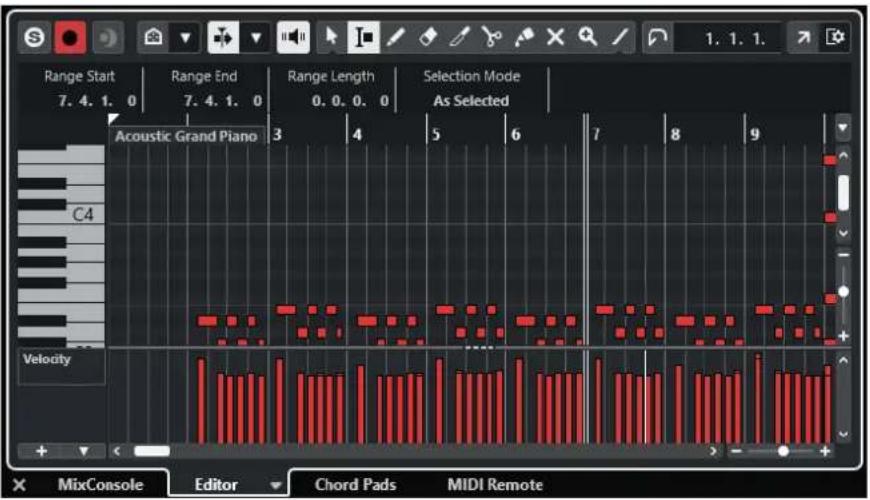
Task: Switch to the MixConsole tab
Action: tap(100, 484)
